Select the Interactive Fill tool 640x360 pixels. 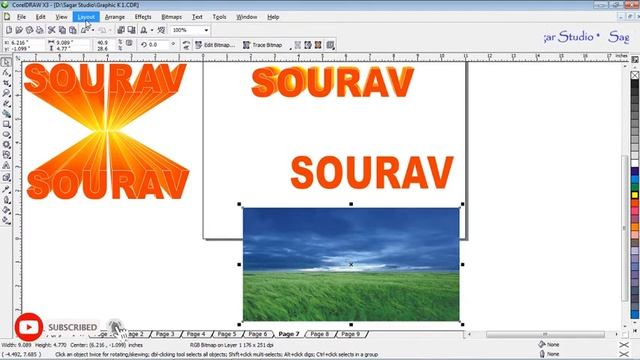coord(6,220)
